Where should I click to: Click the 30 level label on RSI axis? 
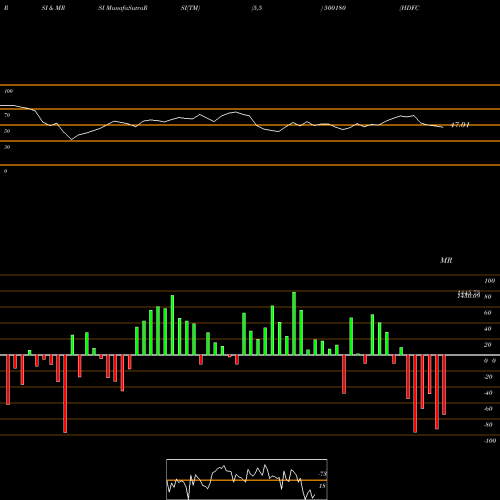[x=7, y=147]
